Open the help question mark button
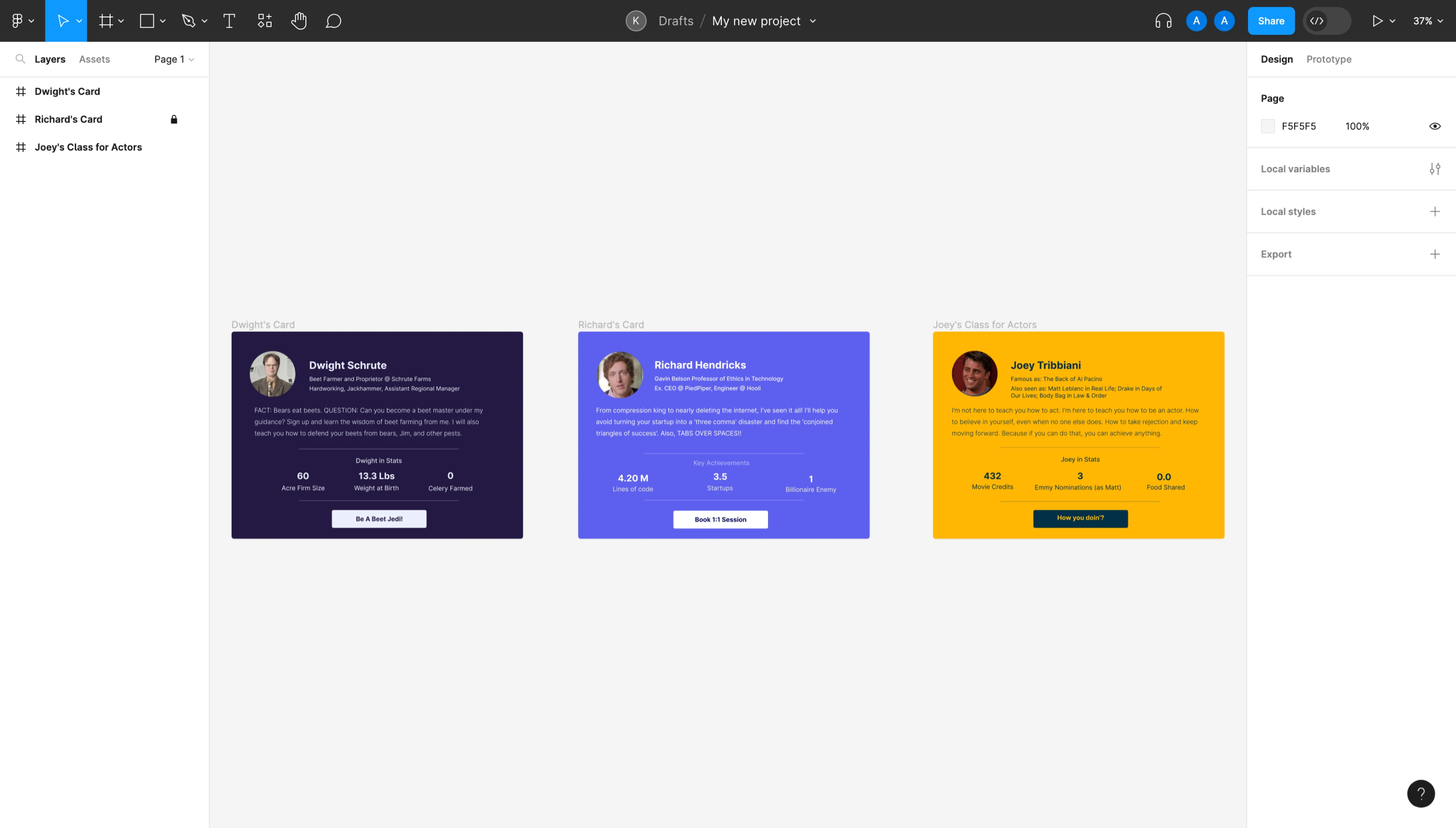Screen dimensions: 1456x828 pyautogui.click(x=1421, y=793)
